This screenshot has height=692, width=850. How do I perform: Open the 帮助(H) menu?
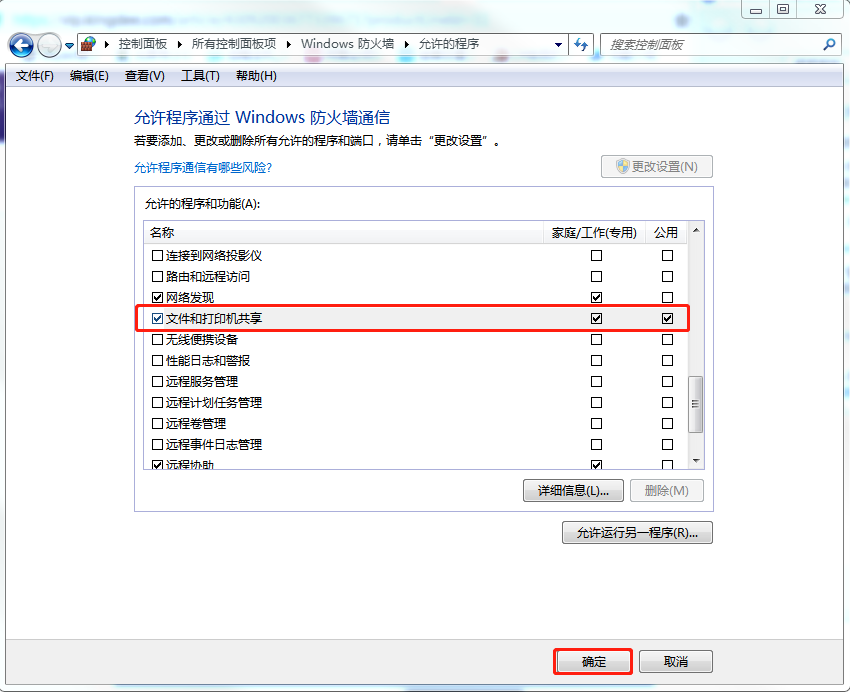point(256,76)
